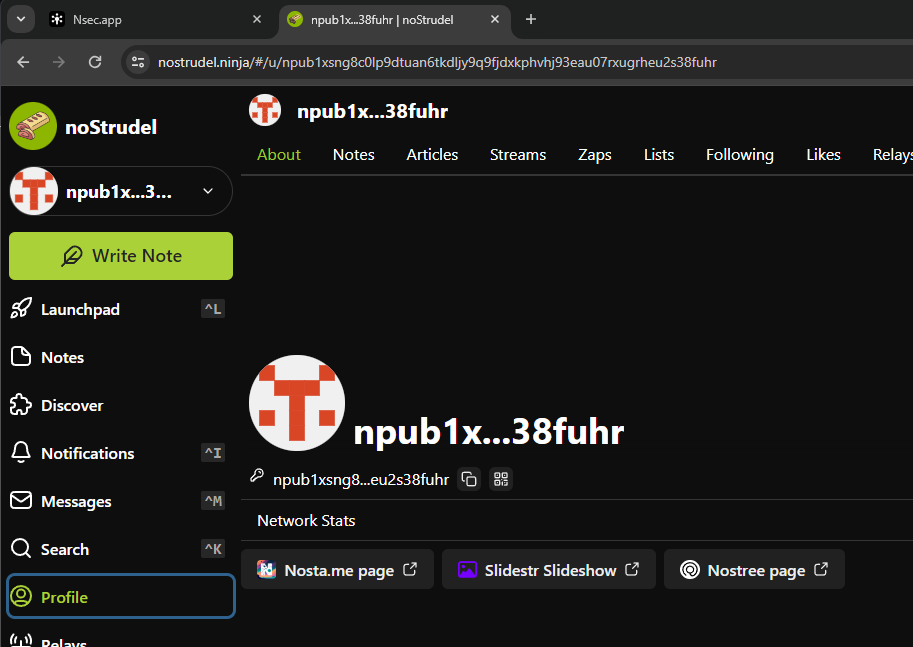913x647 pixels.
Task: Copy the npub key with the copy icon
Action: (469, 479)
